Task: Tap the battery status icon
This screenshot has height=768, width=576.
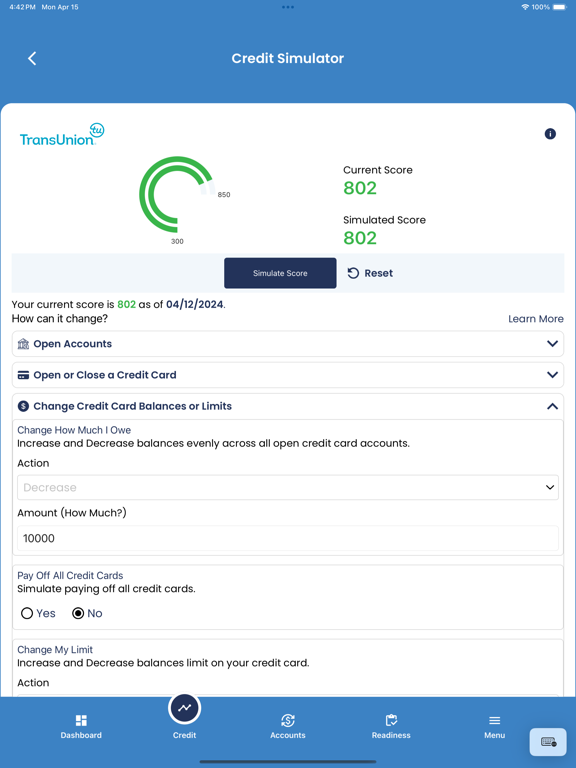Action: (559, 7)
